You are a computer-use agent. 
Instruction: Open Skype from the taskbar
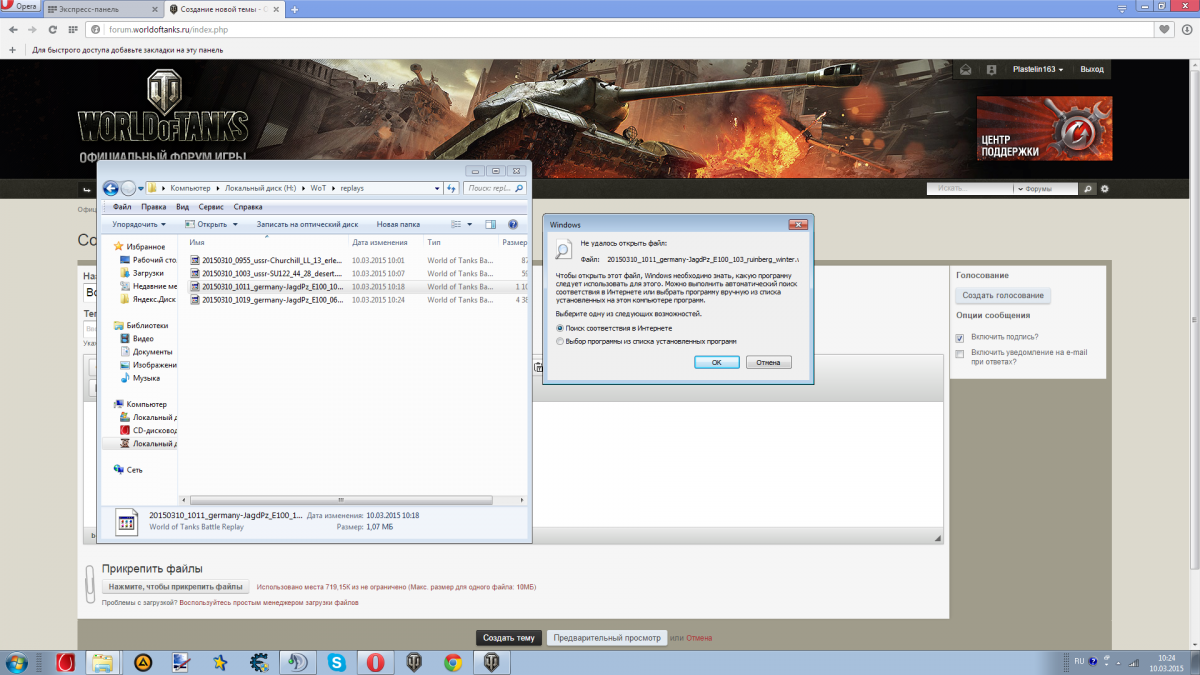coord(336,662)
